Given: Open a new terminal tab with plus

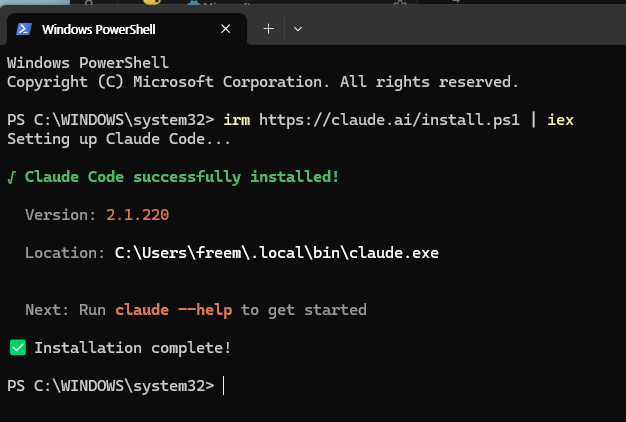Looking at the screenshot, I should (x=269, y=29).
